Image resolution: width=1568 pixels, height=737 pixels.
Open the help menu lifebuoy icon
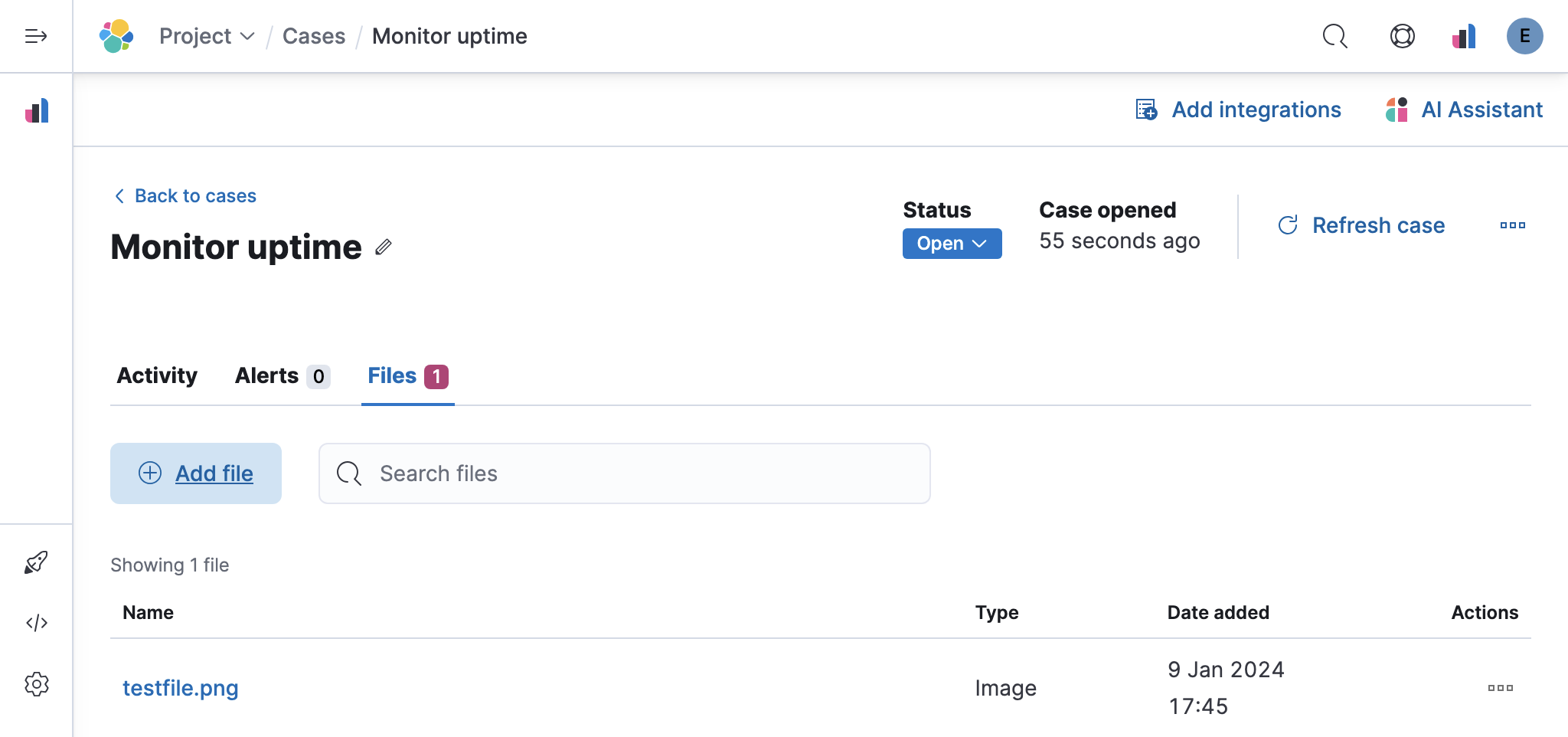1402,36
